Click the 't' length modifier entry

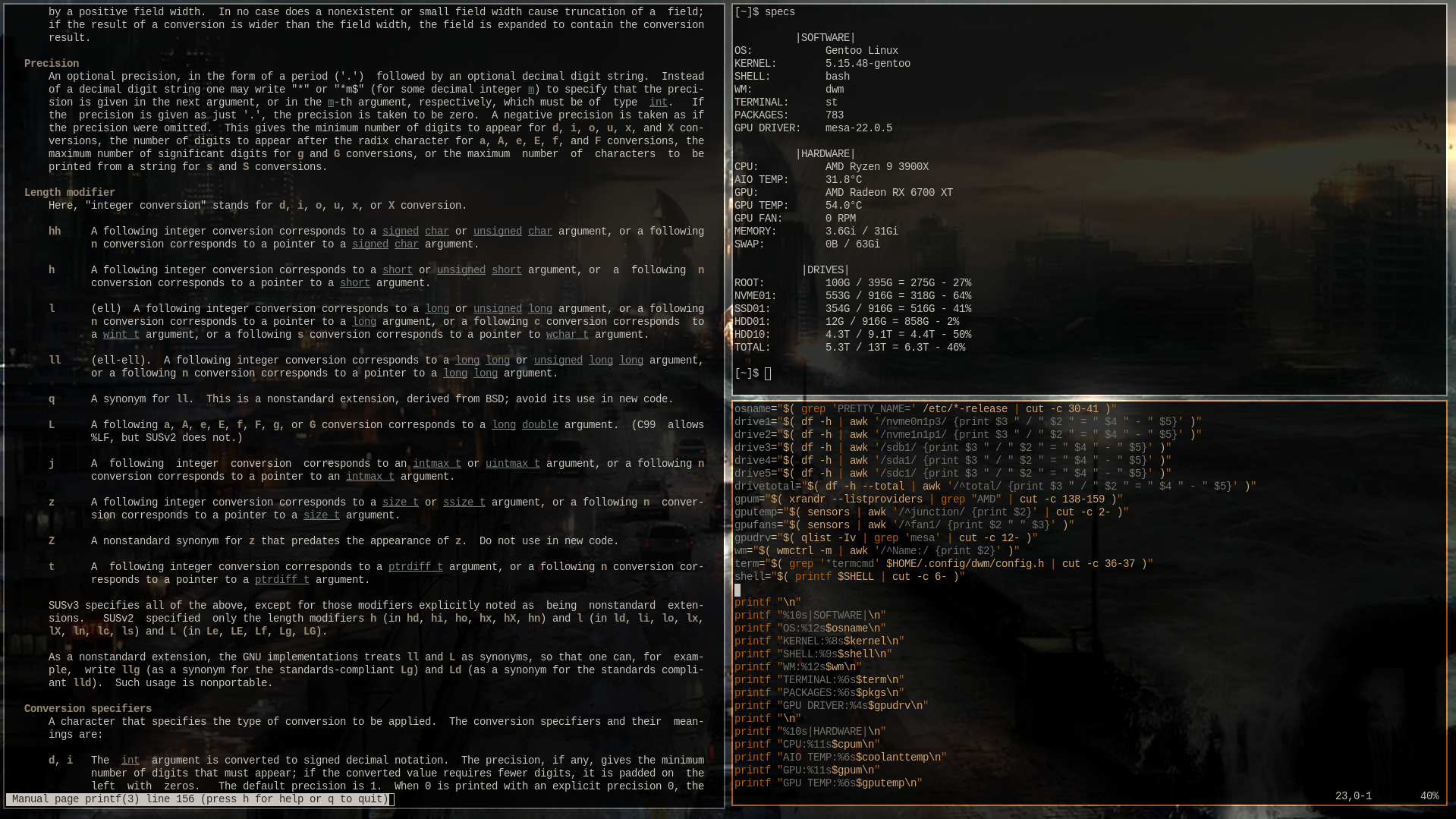click(x=52, y=567)
